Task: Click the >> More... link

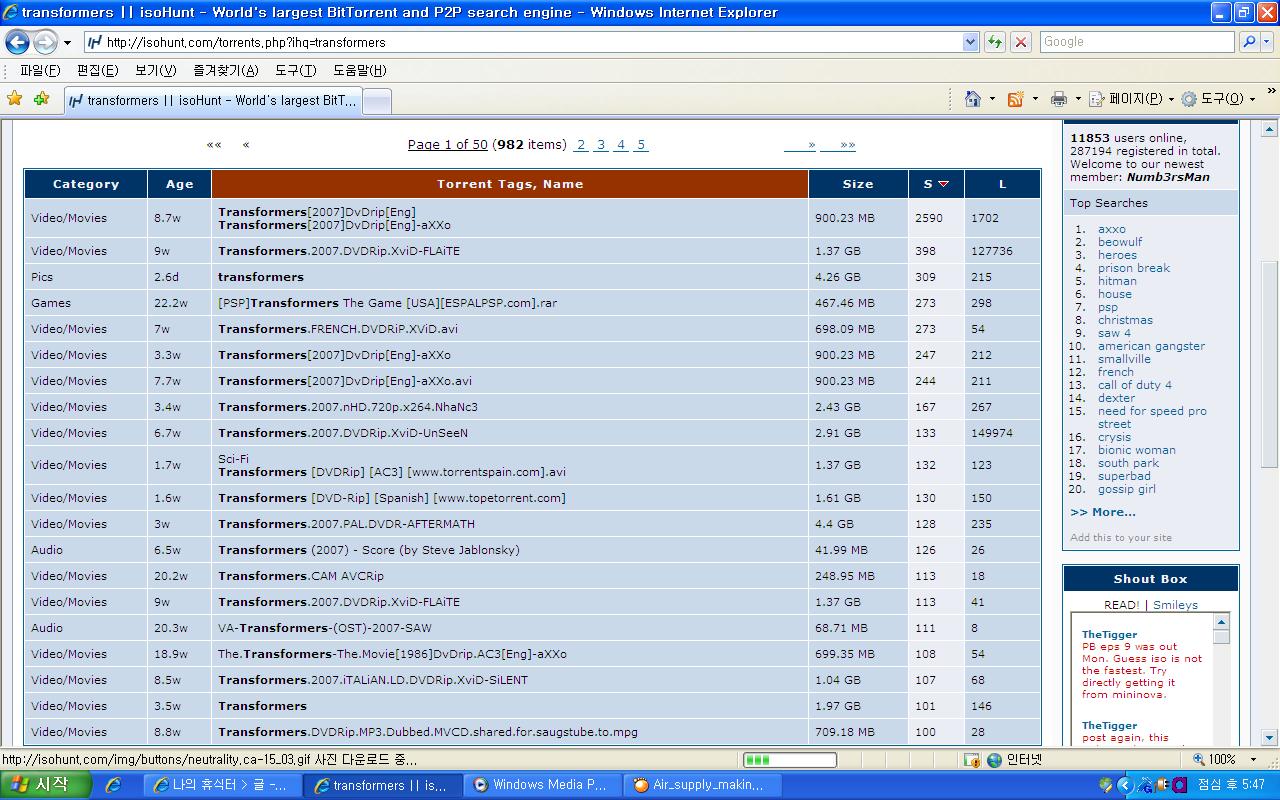Action: coord(1103,512)
